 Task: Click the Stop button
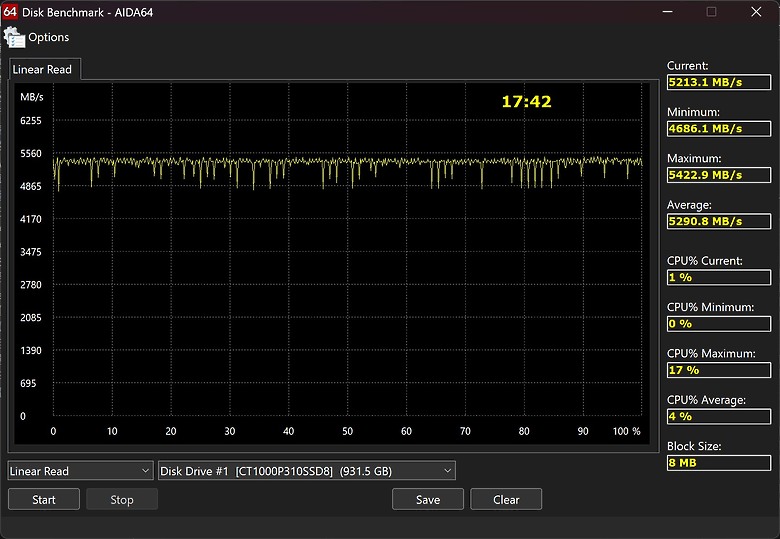(122, 500)
